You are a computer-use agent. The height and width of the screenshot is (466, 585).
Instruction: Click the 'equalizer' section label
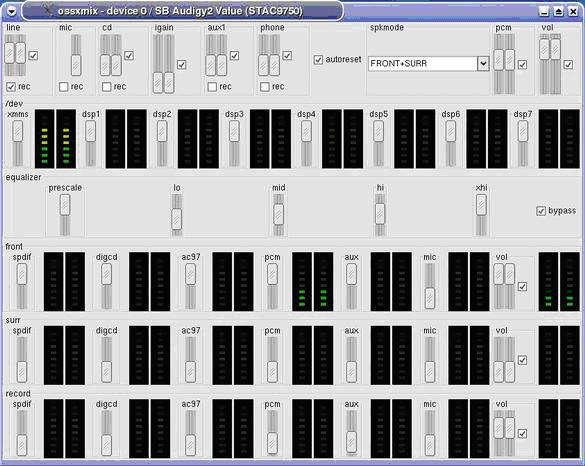click(23, 178)
